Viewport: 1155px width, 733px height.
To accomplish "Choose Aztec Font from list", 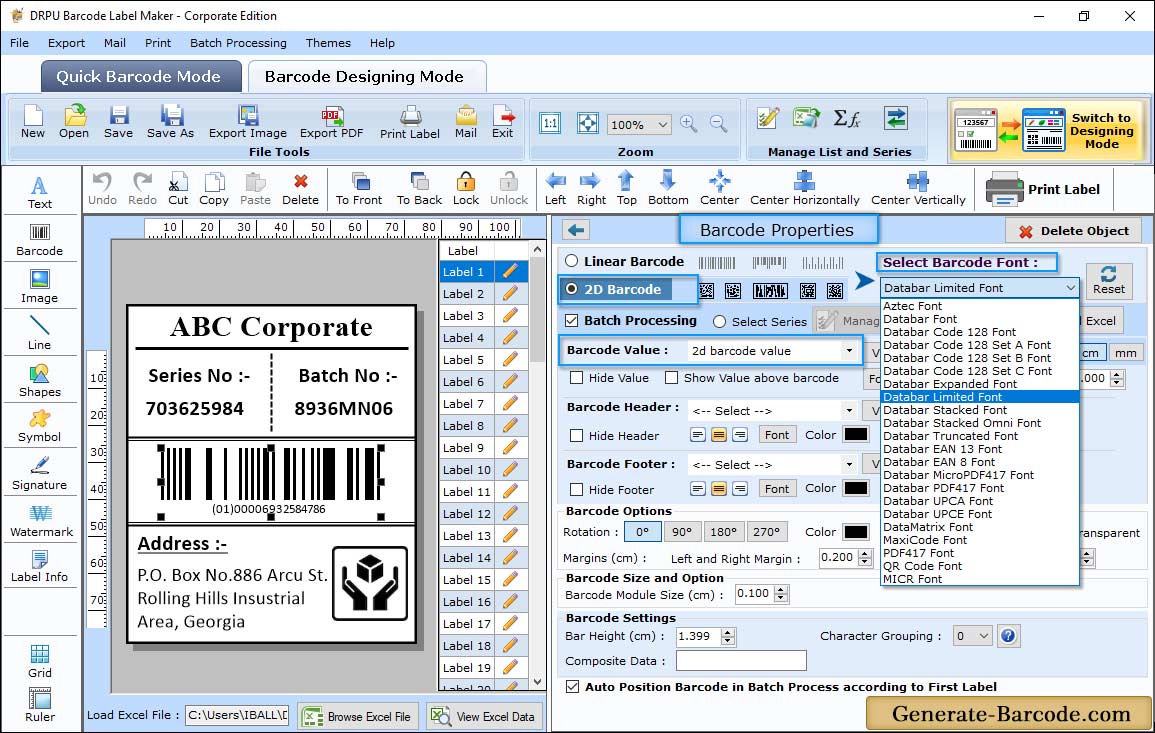I will pyautogui.click(x=912, y=306).
